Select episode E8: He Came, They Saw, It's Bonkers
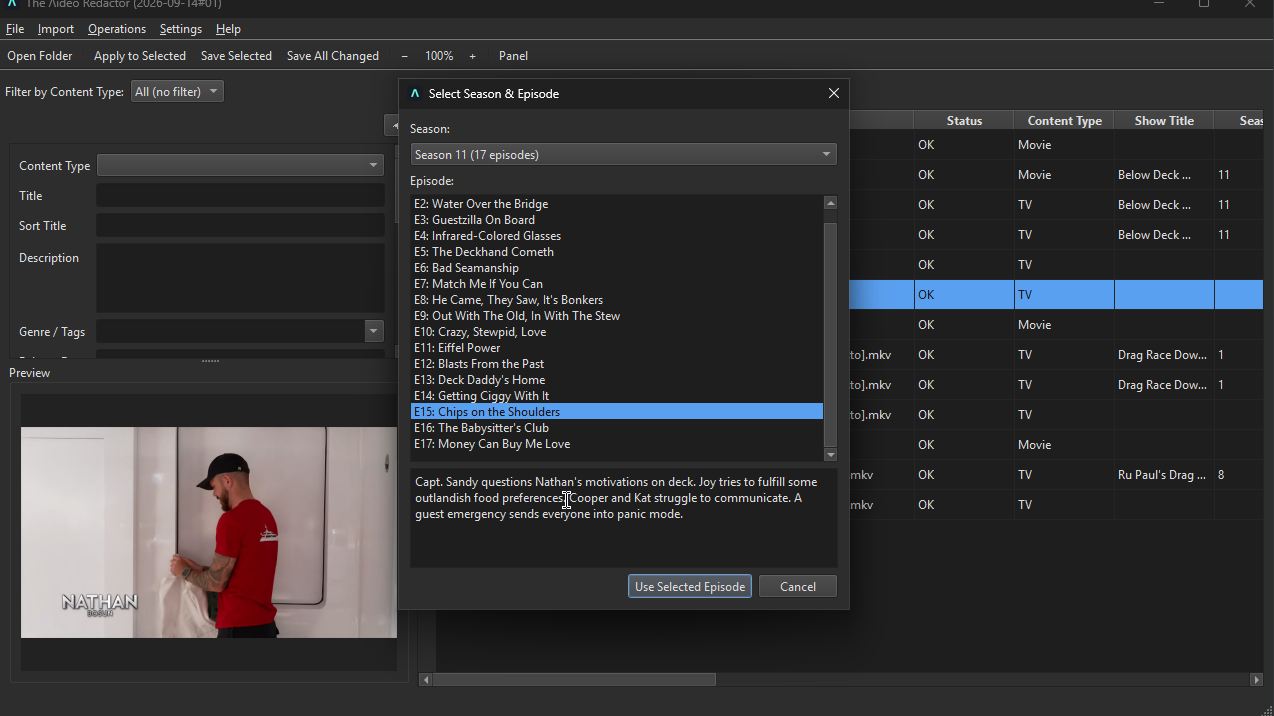Viewport: 1274px width, 716px height. point(616,300)
